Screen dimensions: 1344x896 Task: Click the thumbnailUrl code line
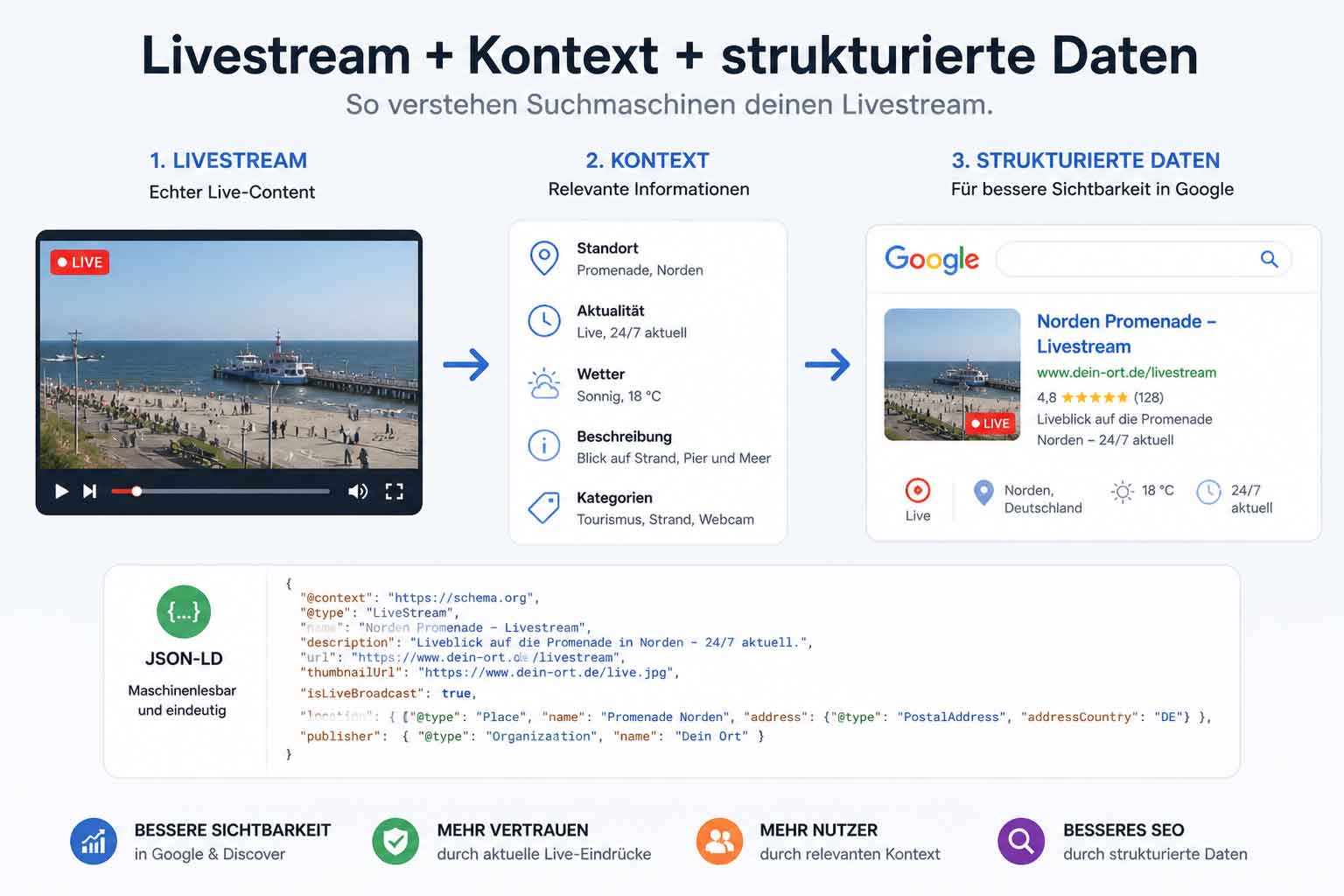490,672
